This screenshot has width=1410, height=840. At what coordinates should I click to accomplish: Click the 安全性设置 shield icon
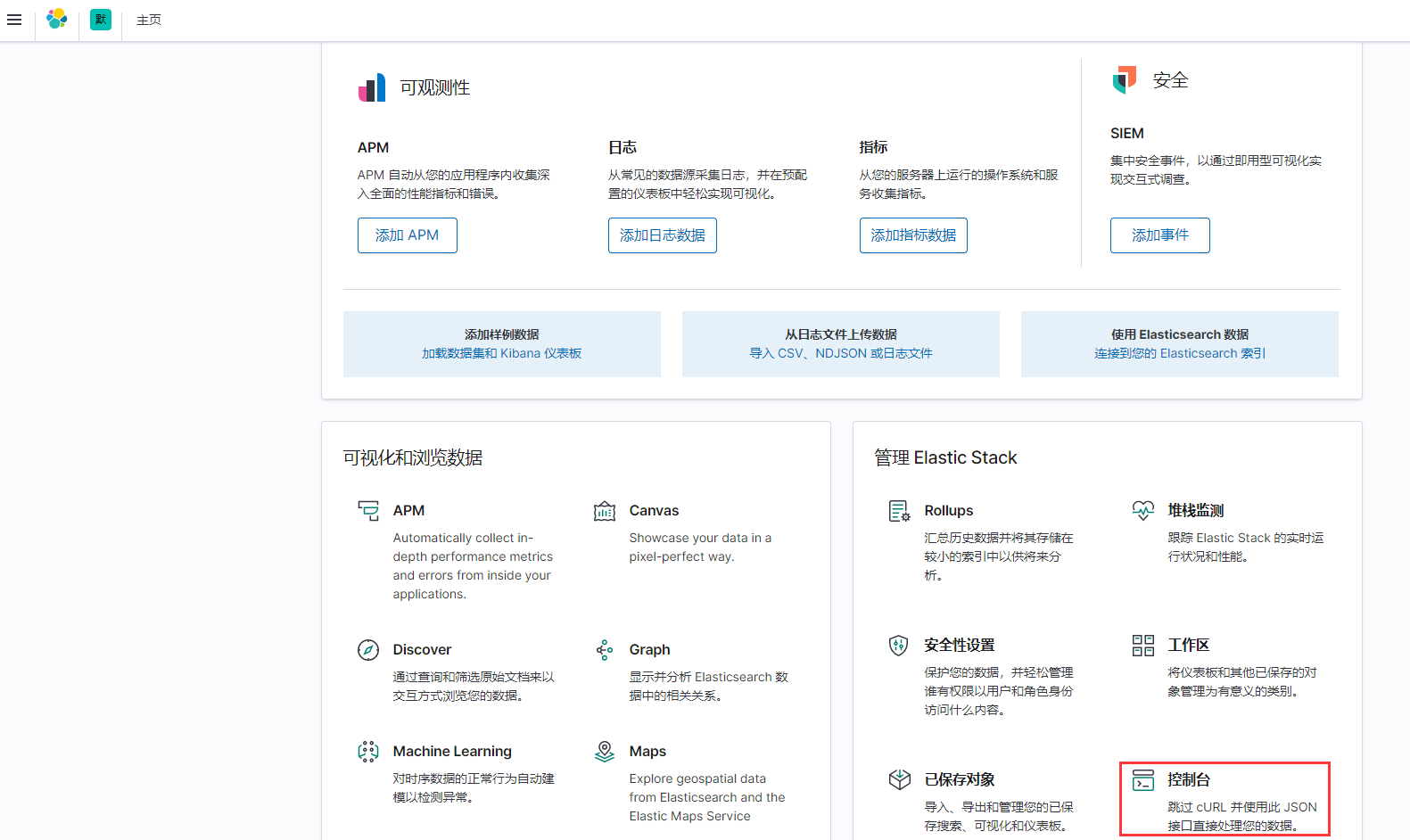point(899,646)
